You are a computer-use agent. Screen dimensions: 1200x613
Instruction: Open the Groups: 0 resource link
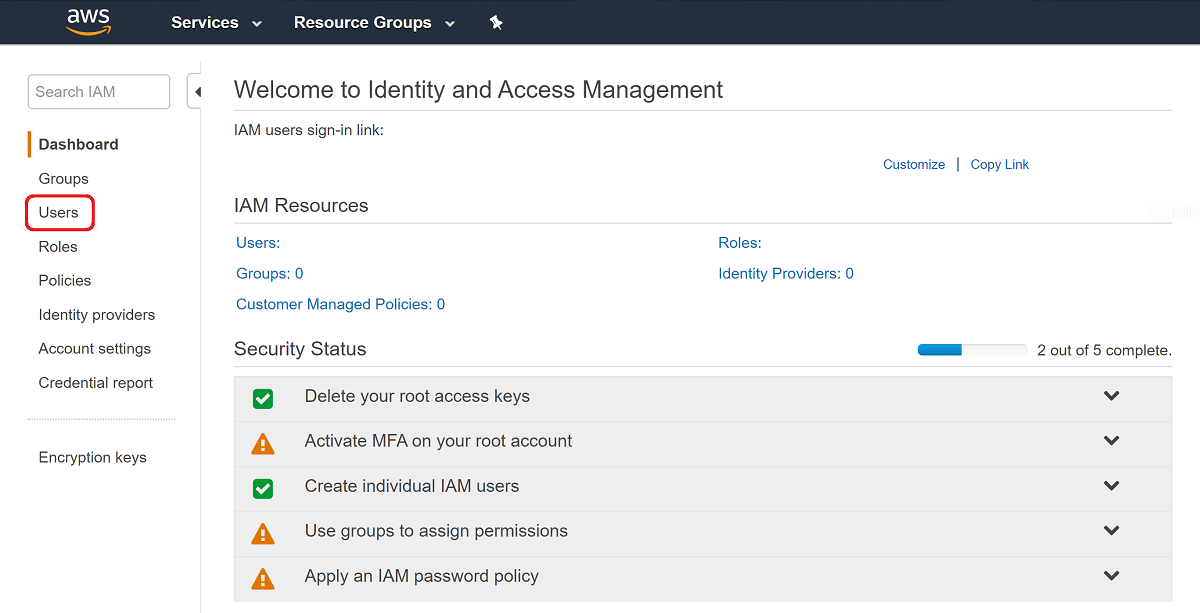click(270, 273)
